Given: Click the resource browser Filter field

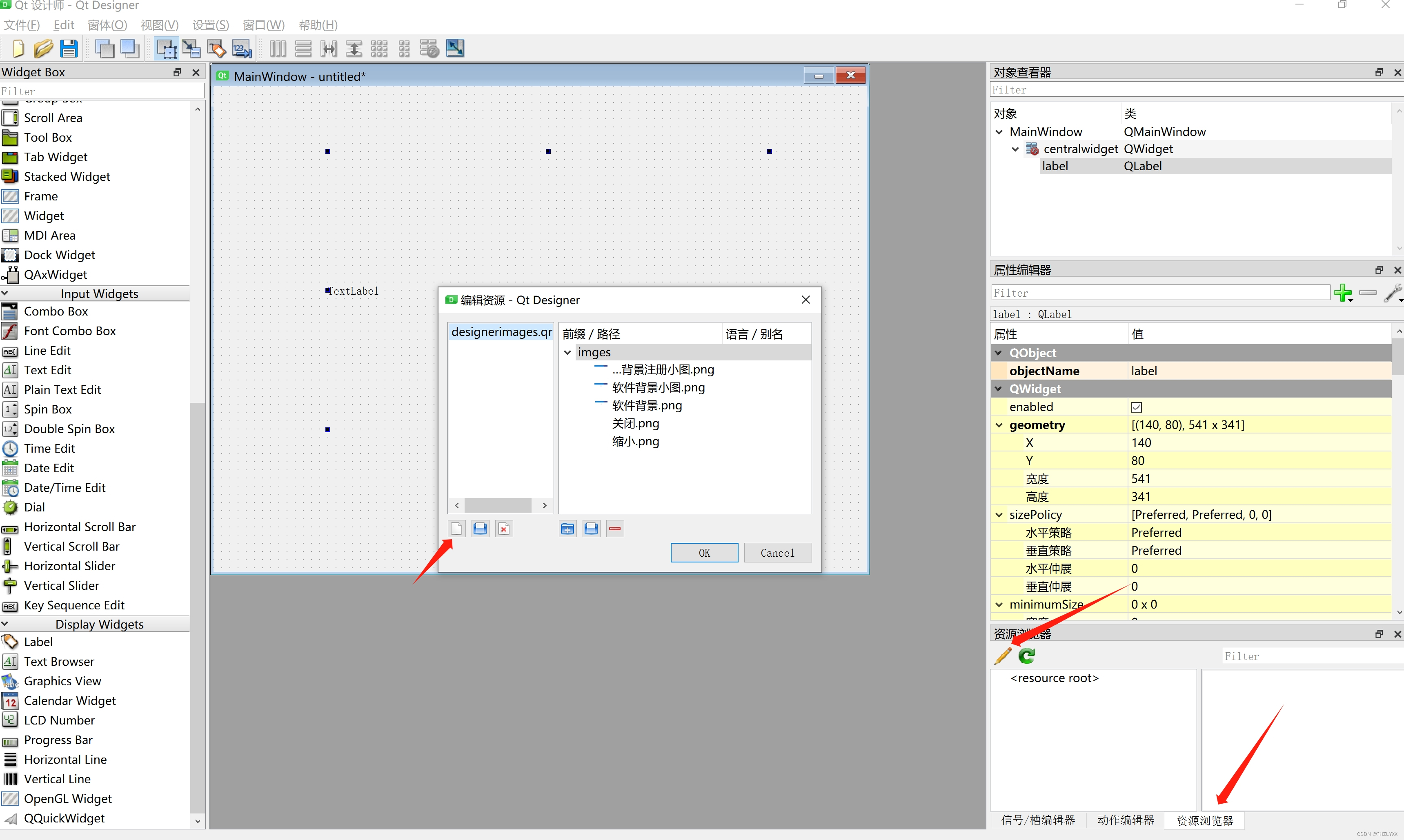Looking at the screenshot, I should (1312, 656).
